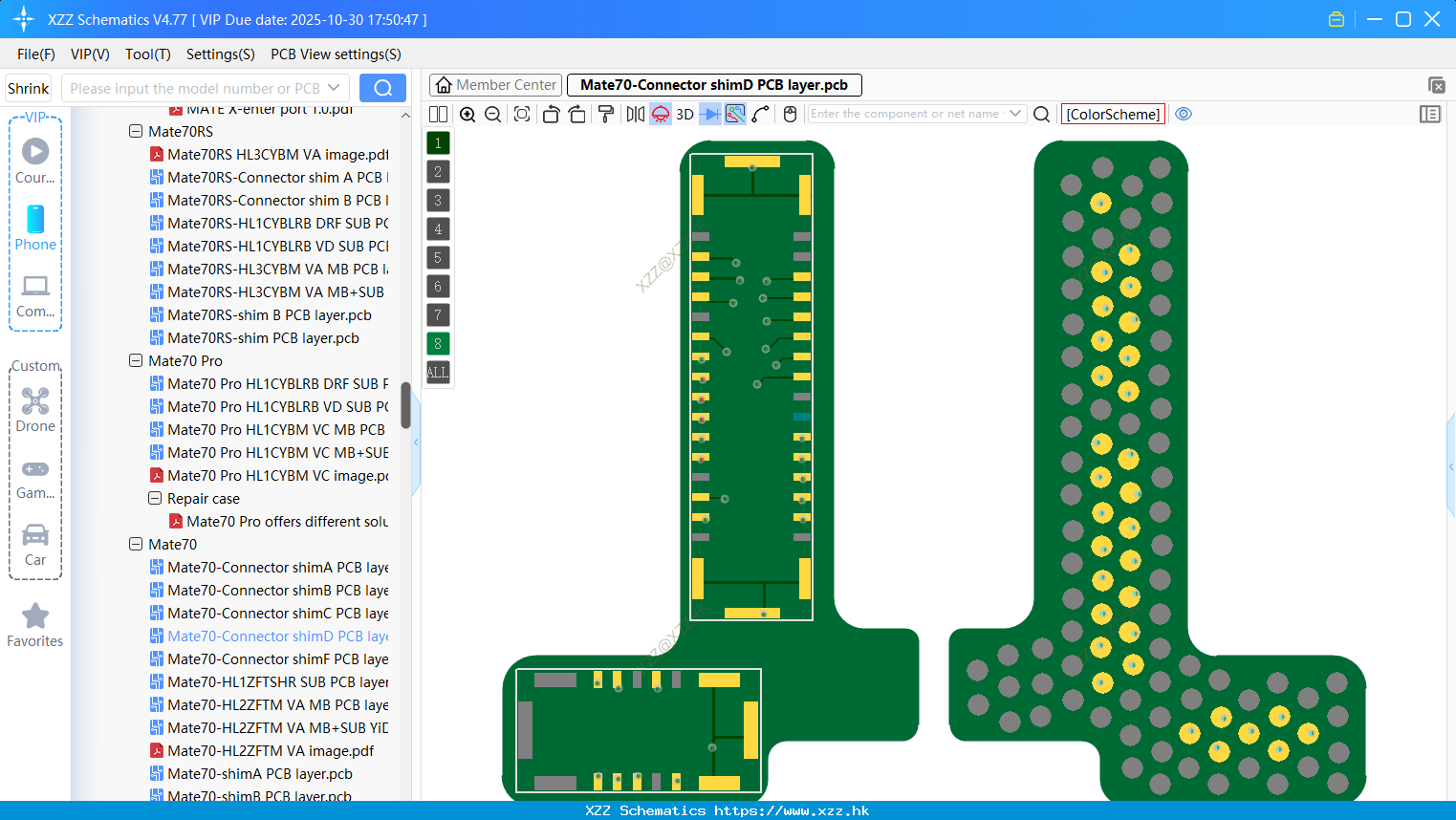
Task: Select the paint roller format tool
Action: click(606, 114)
